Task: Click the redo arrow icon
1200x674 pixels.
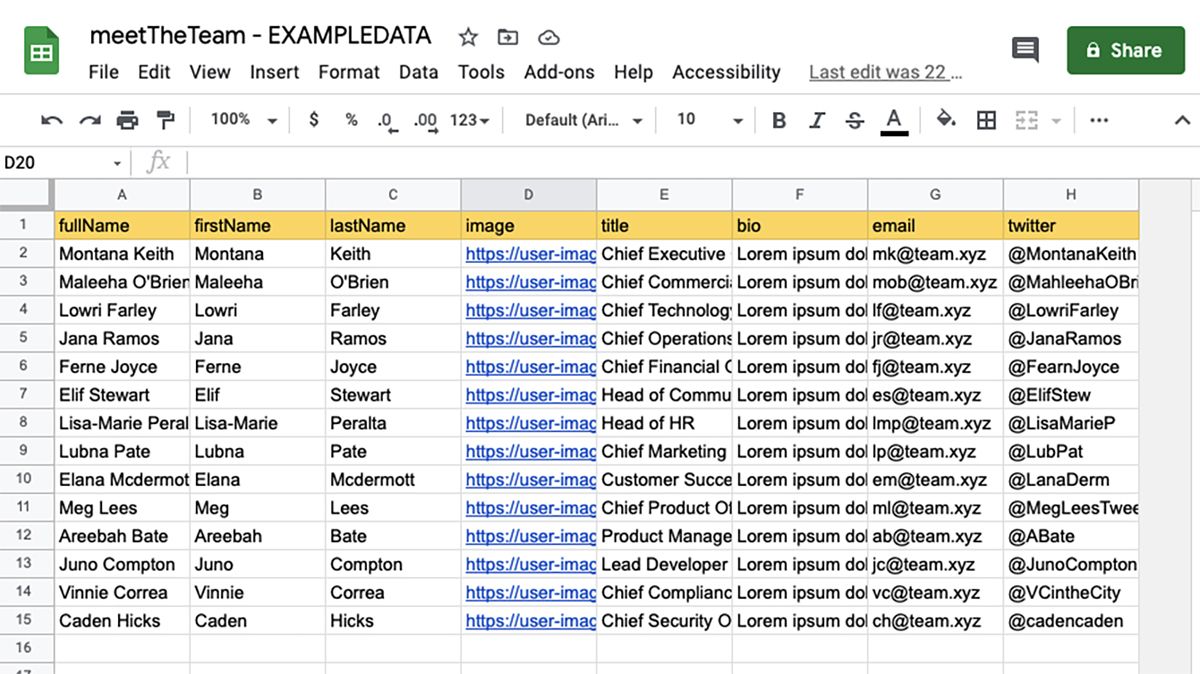Action: pyautogui.click(x=90, y=121)
